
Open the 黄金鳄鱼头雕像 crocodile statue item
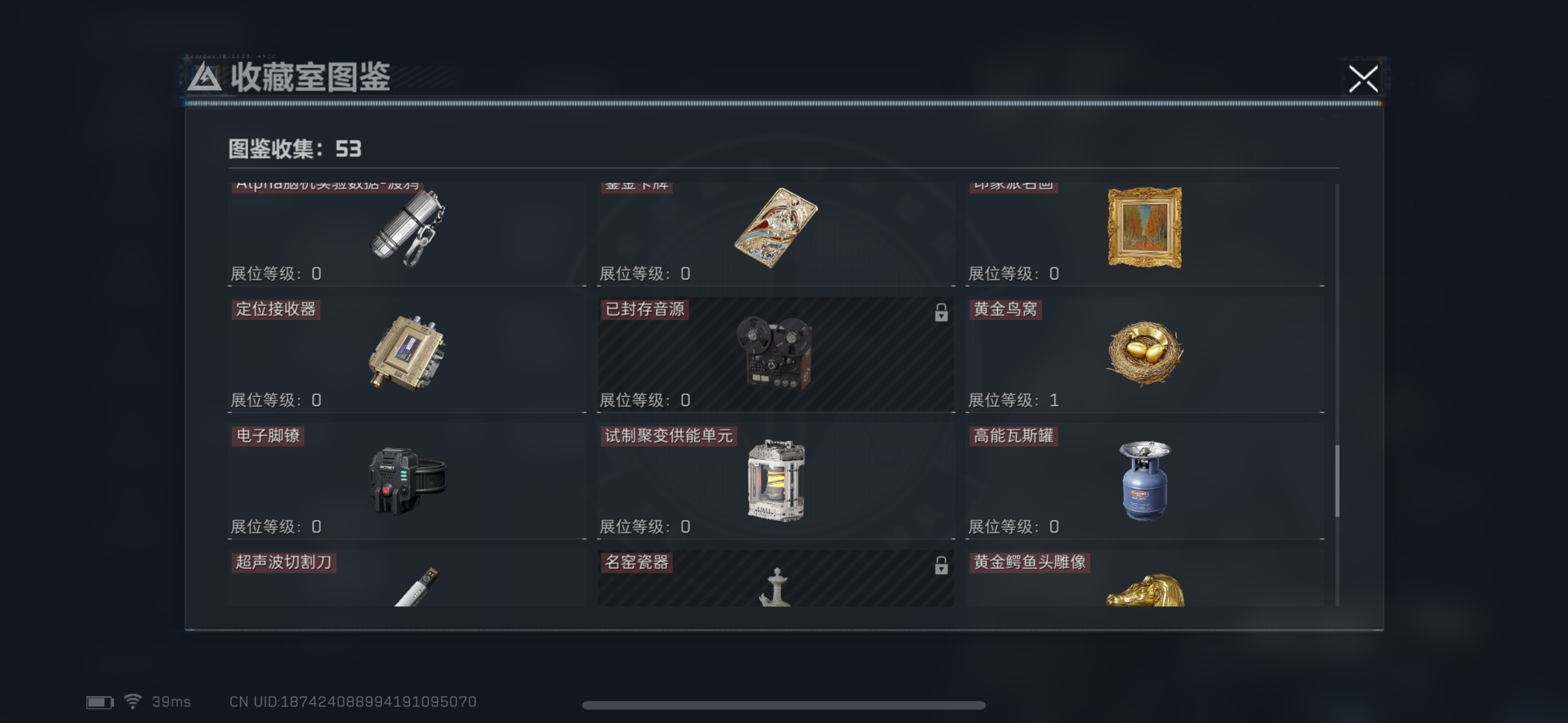1145,577
